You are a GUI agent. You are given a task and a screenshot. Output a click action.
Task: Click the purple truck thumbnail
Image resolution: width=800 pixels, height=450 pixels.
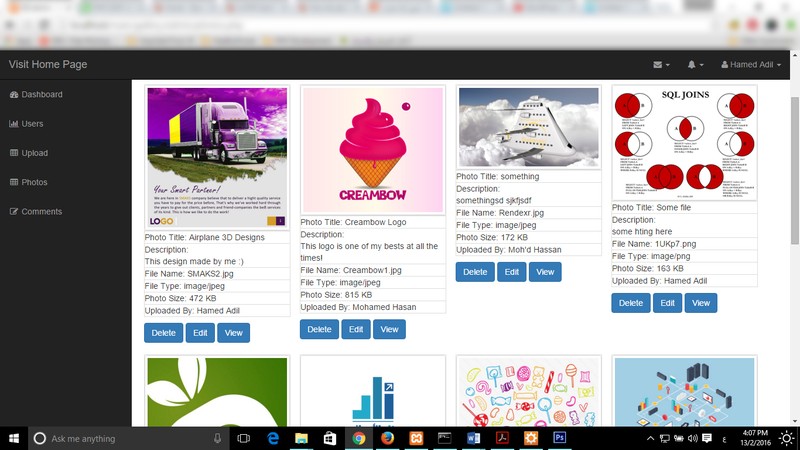tap(217, 158)
